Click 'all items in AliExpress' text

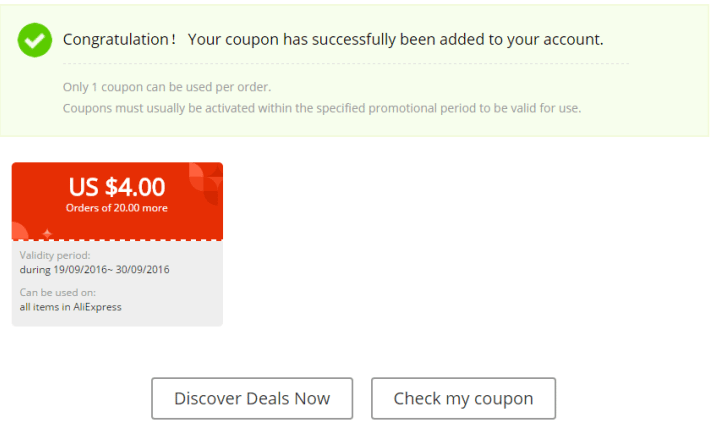click(x=70, y=307)
